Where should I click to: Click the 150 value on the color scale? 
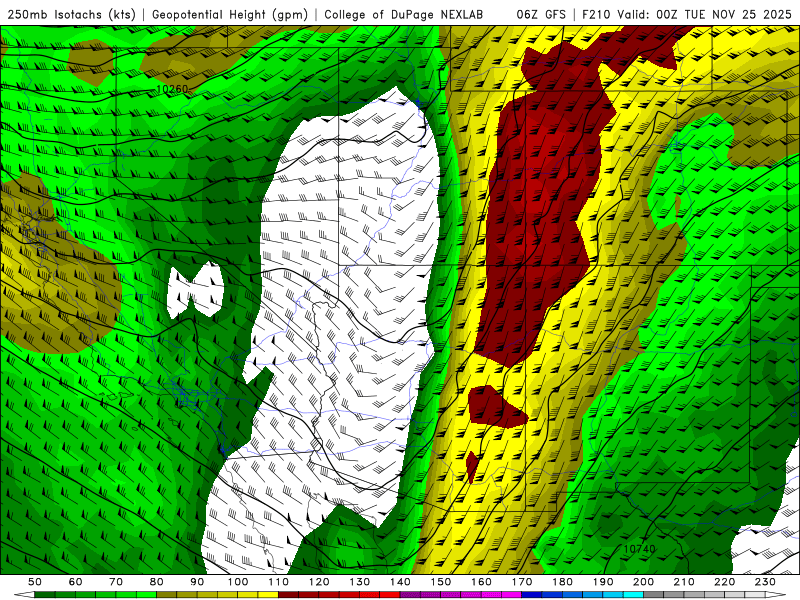(x=441, y=582)
